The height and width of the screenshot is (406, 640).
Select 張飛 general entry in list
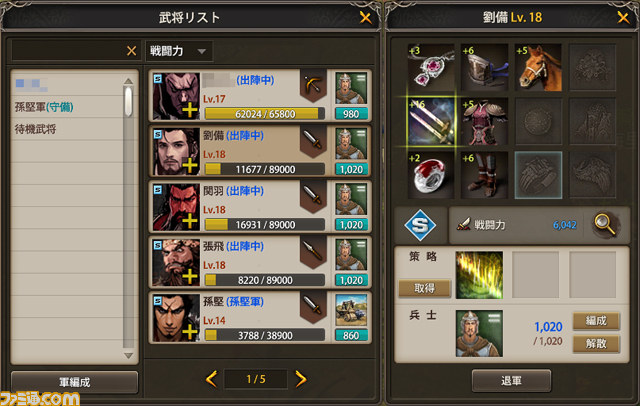click(260, 262)
